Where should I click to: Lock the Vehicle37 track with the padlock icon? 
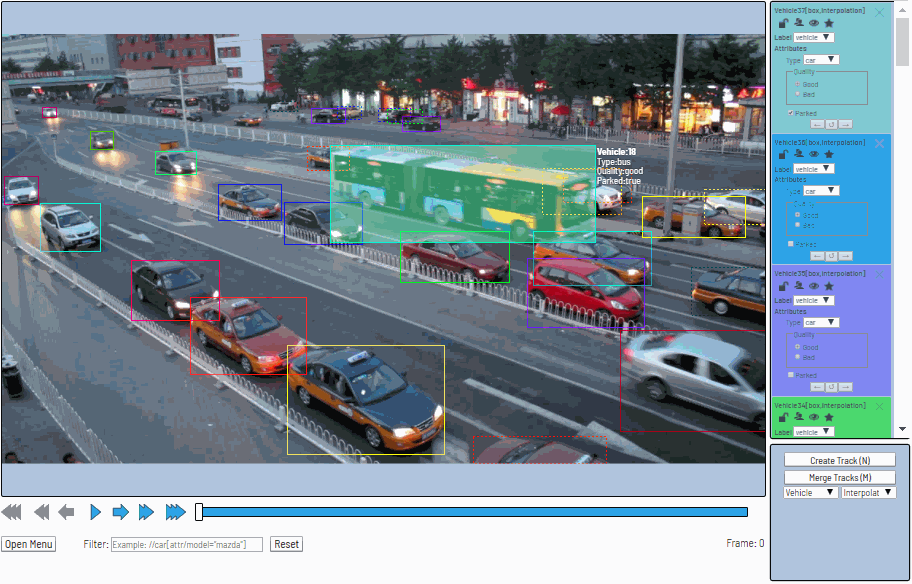point(784,23)
